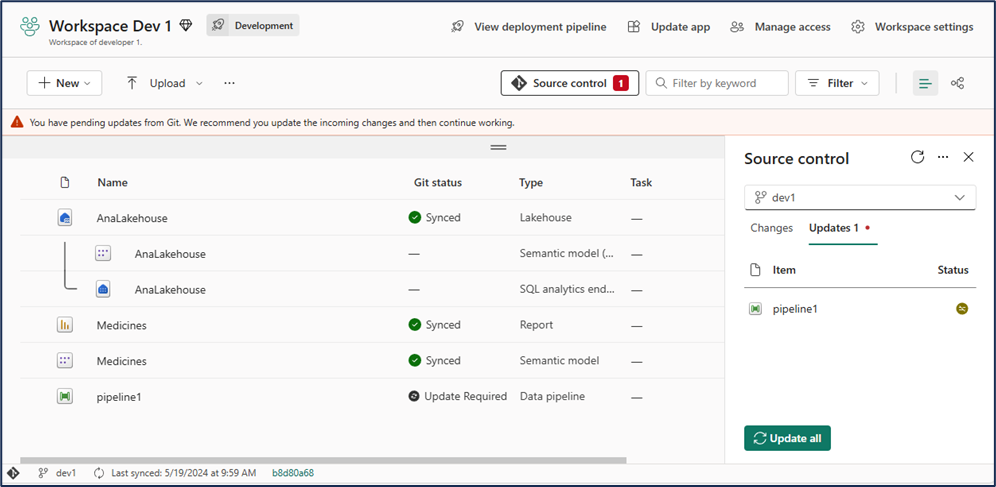The height and width of the screenshot is (487, 996).
Task: Click the Medicines report icon
Action: coord(65,325)
